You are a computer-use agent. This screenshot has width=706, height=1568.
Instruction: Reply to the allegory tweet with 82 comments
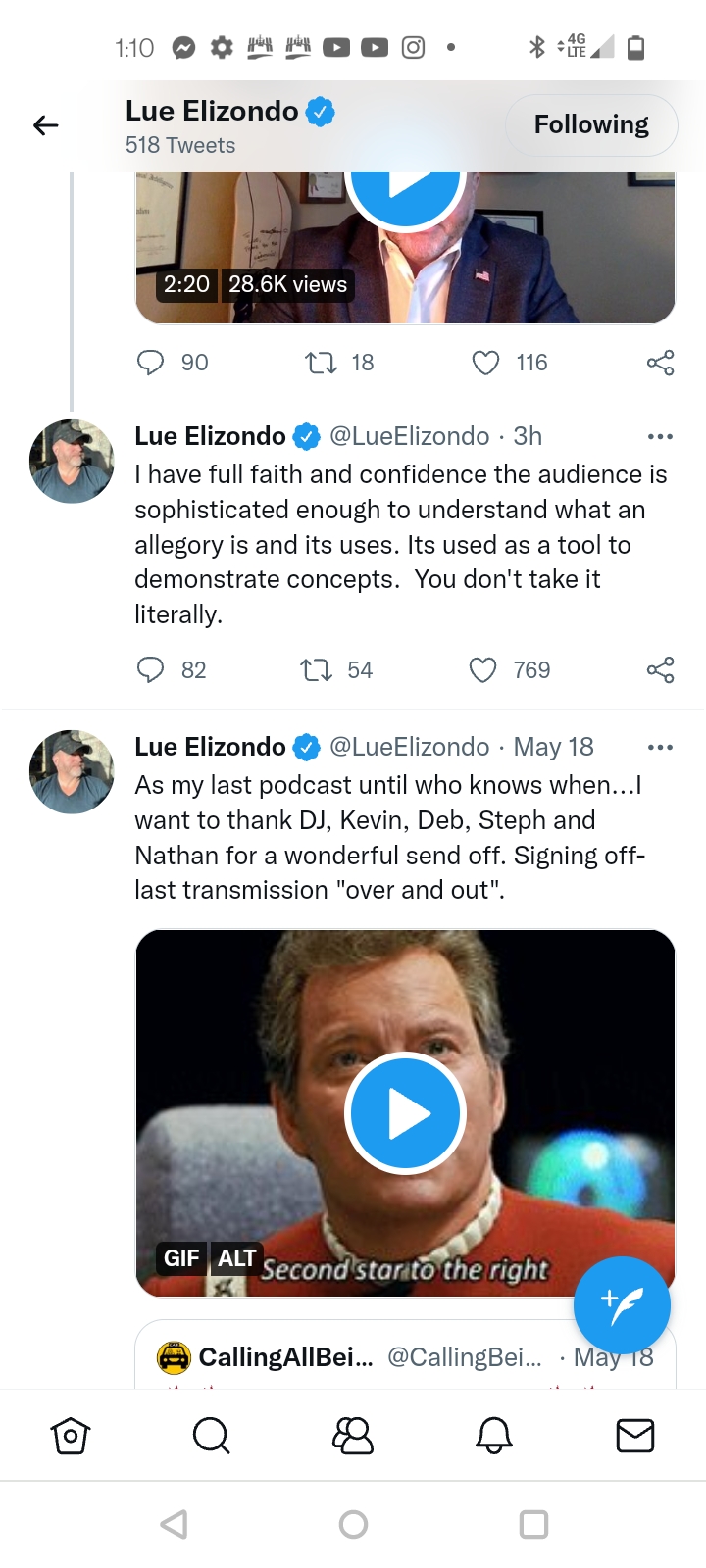(x=150, y=670)
